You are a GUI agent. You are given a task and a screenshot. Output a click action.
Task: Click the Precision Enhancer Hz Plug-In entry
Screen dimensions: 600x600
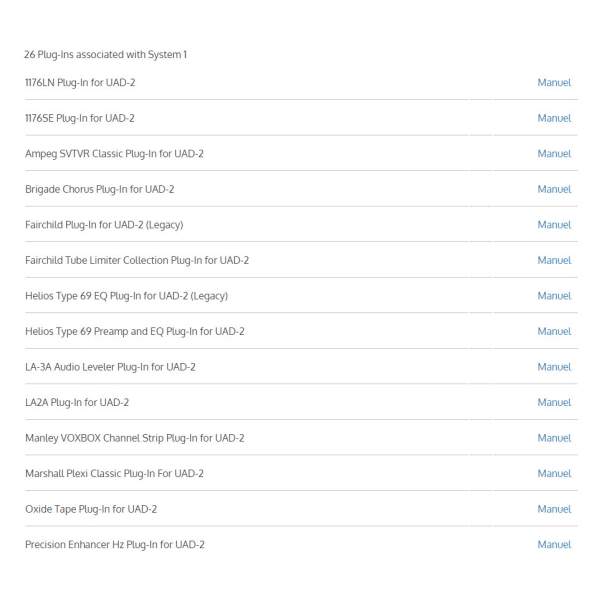[115, 545]
